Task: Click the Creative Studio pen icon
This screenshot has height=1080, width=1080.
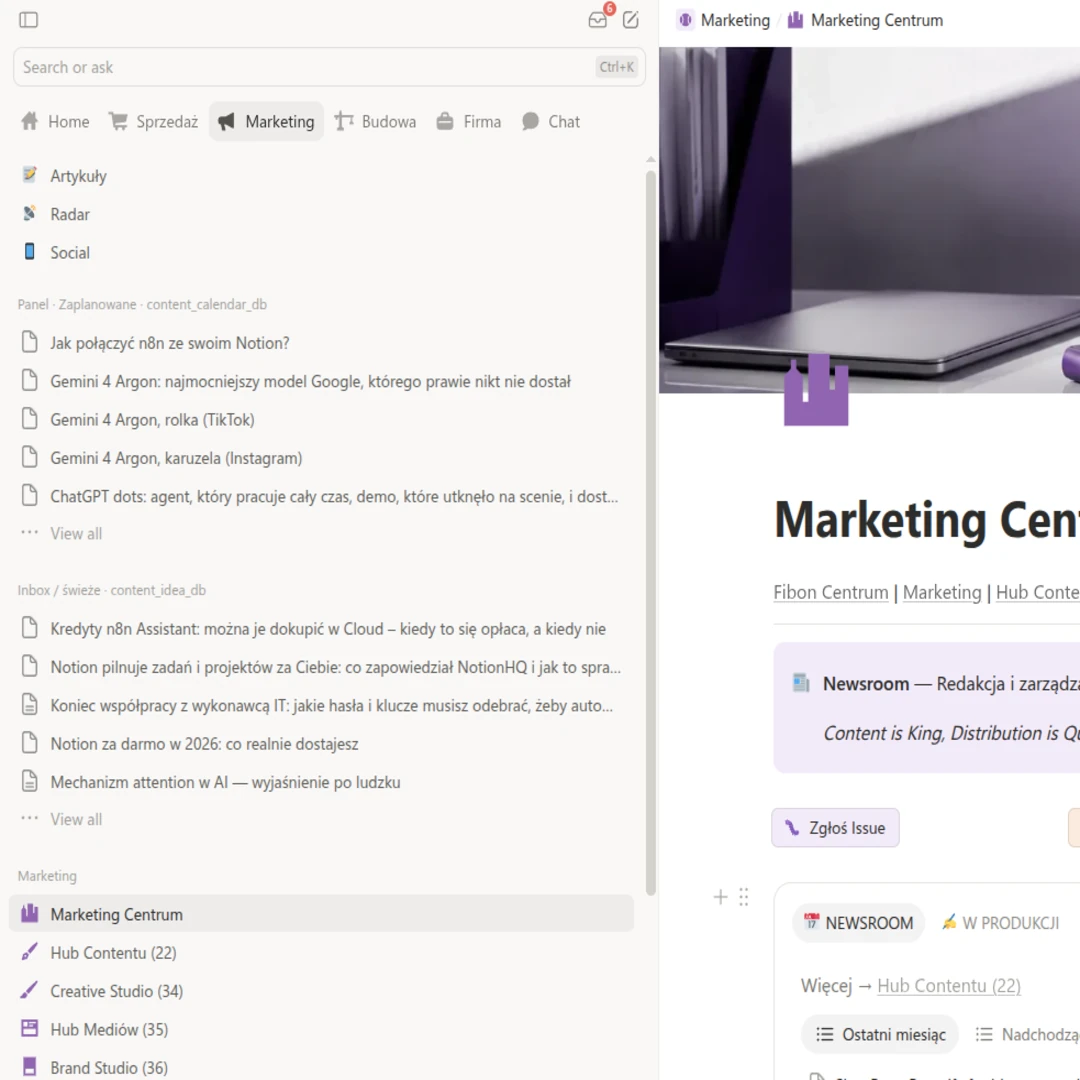Action: click(x=29, y=990)
